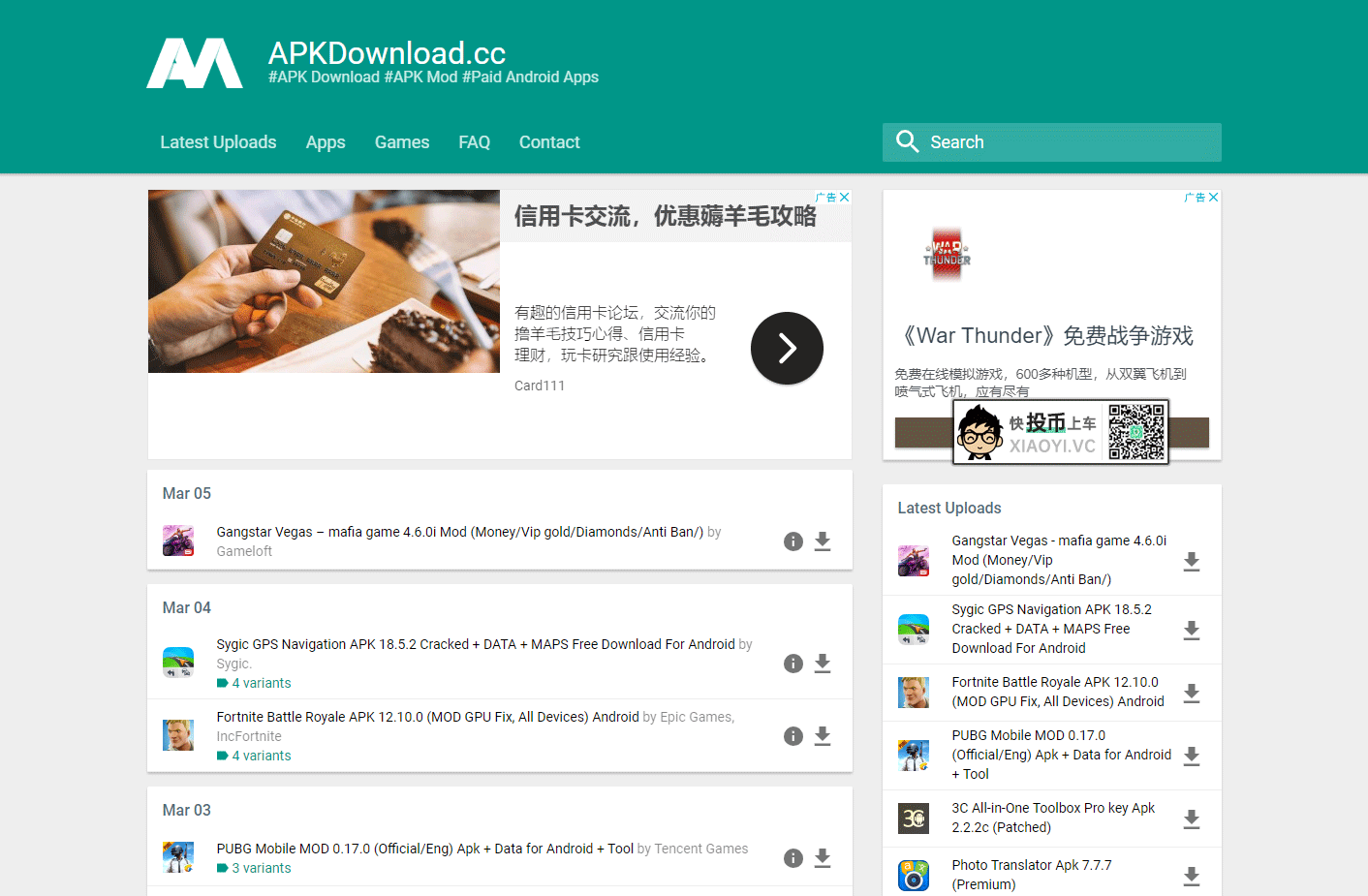
Task: Click the Mar 03 date heading
Action: (187, 810)
